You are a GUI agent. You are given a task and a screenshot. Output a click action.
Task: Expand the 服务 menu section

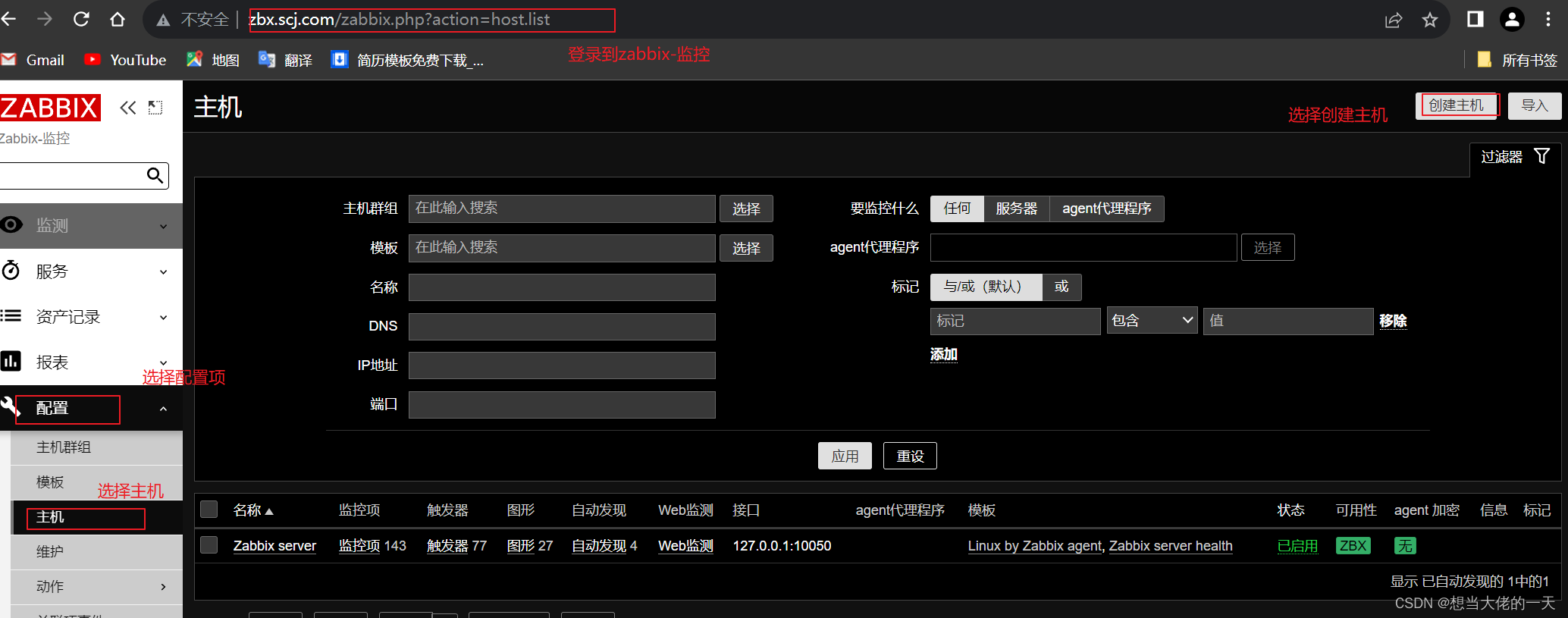[91, 271]
